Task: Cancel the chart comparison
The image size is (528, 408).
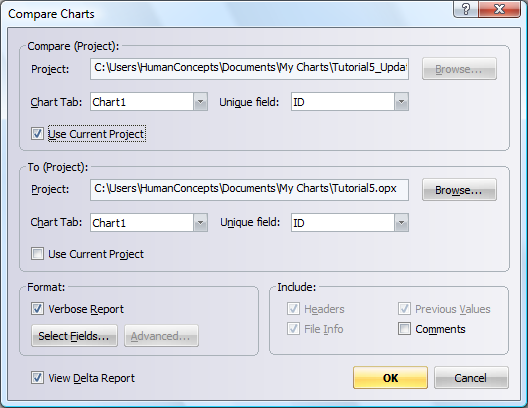Action: (x=471, y=378)
